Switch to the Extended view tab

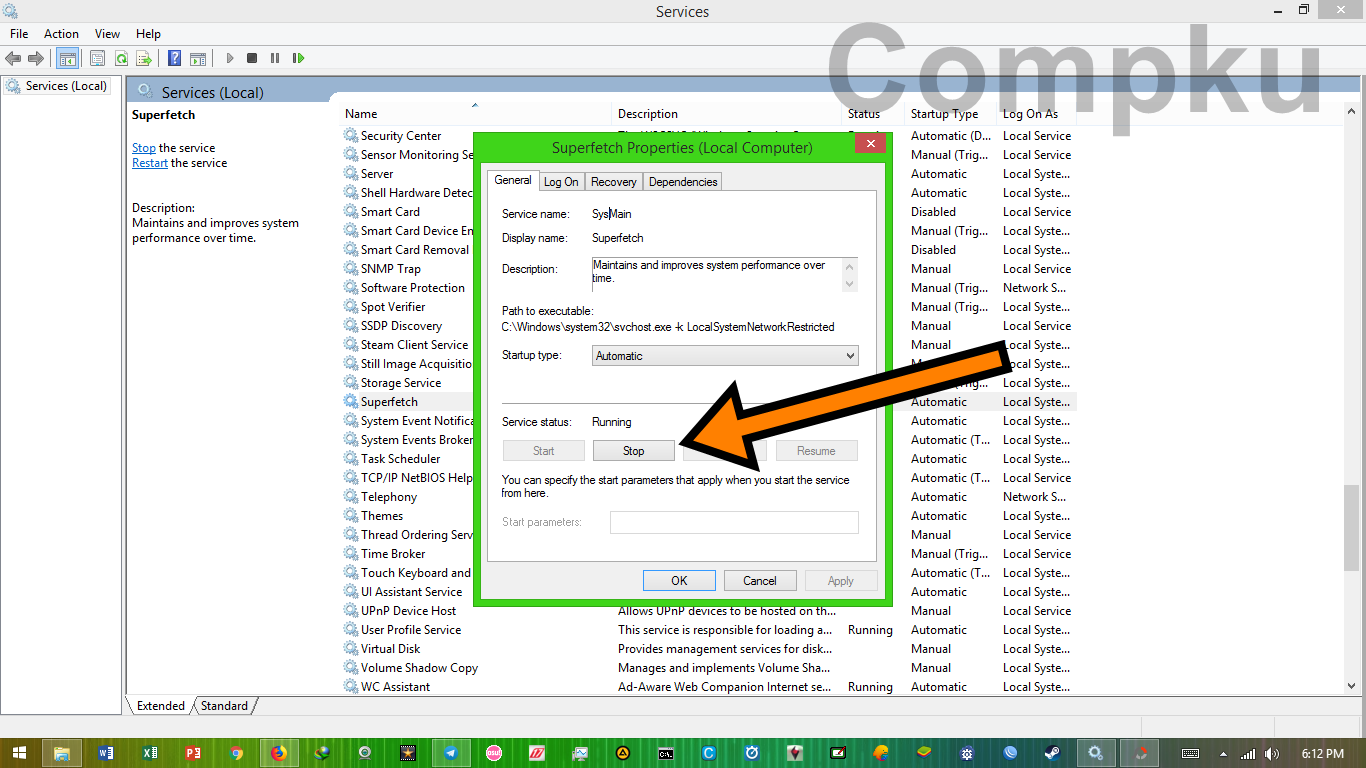tap(160, 706)
